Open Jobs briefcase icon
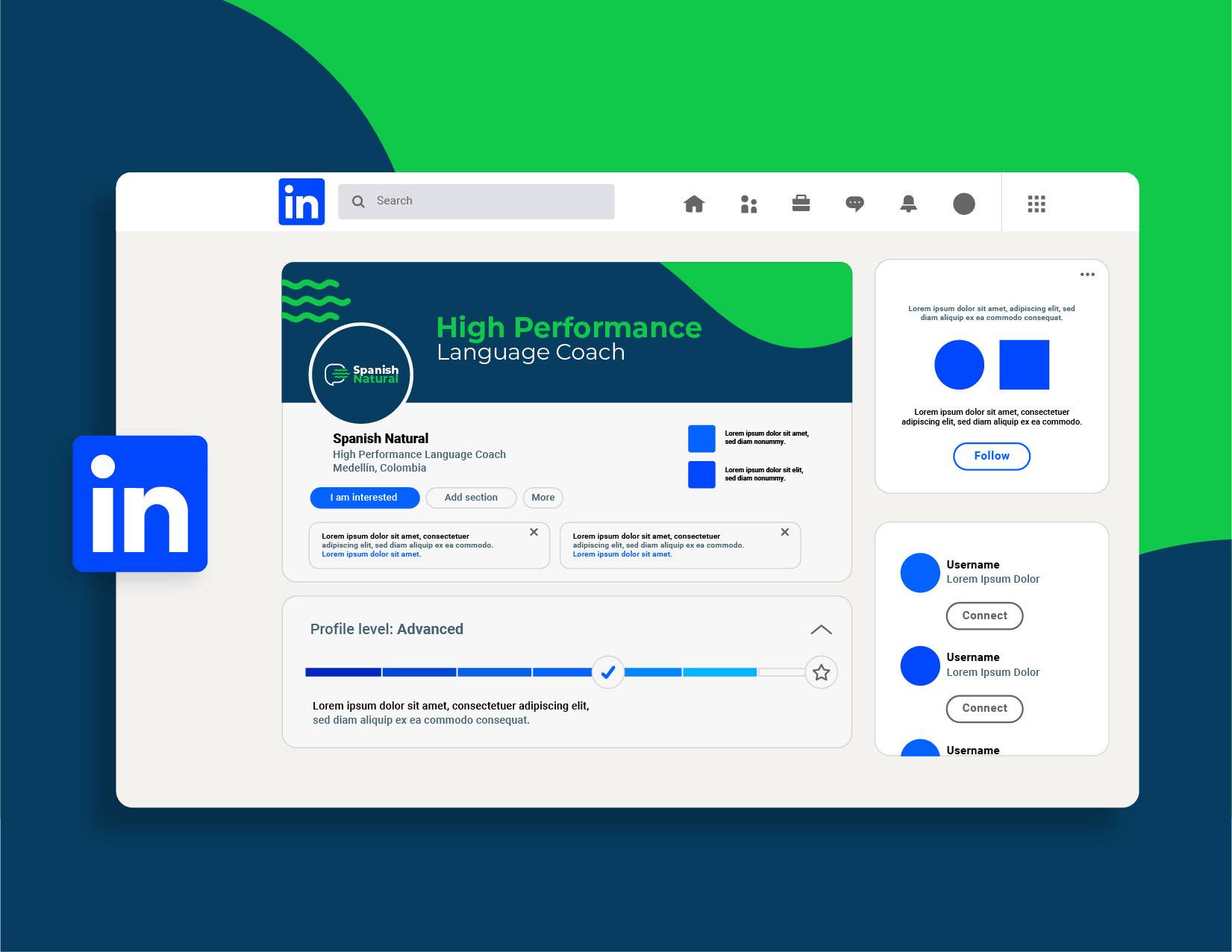The width and height of the screenshot is (1232, 952). [x=801, y=203]
